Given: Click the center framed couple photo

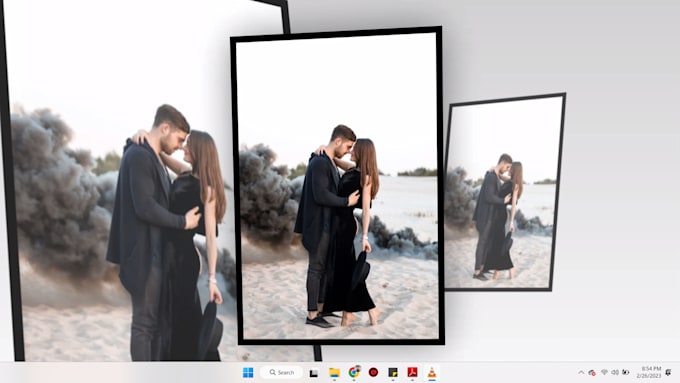Looking at the screenshot, I should [x=337, y=186].
